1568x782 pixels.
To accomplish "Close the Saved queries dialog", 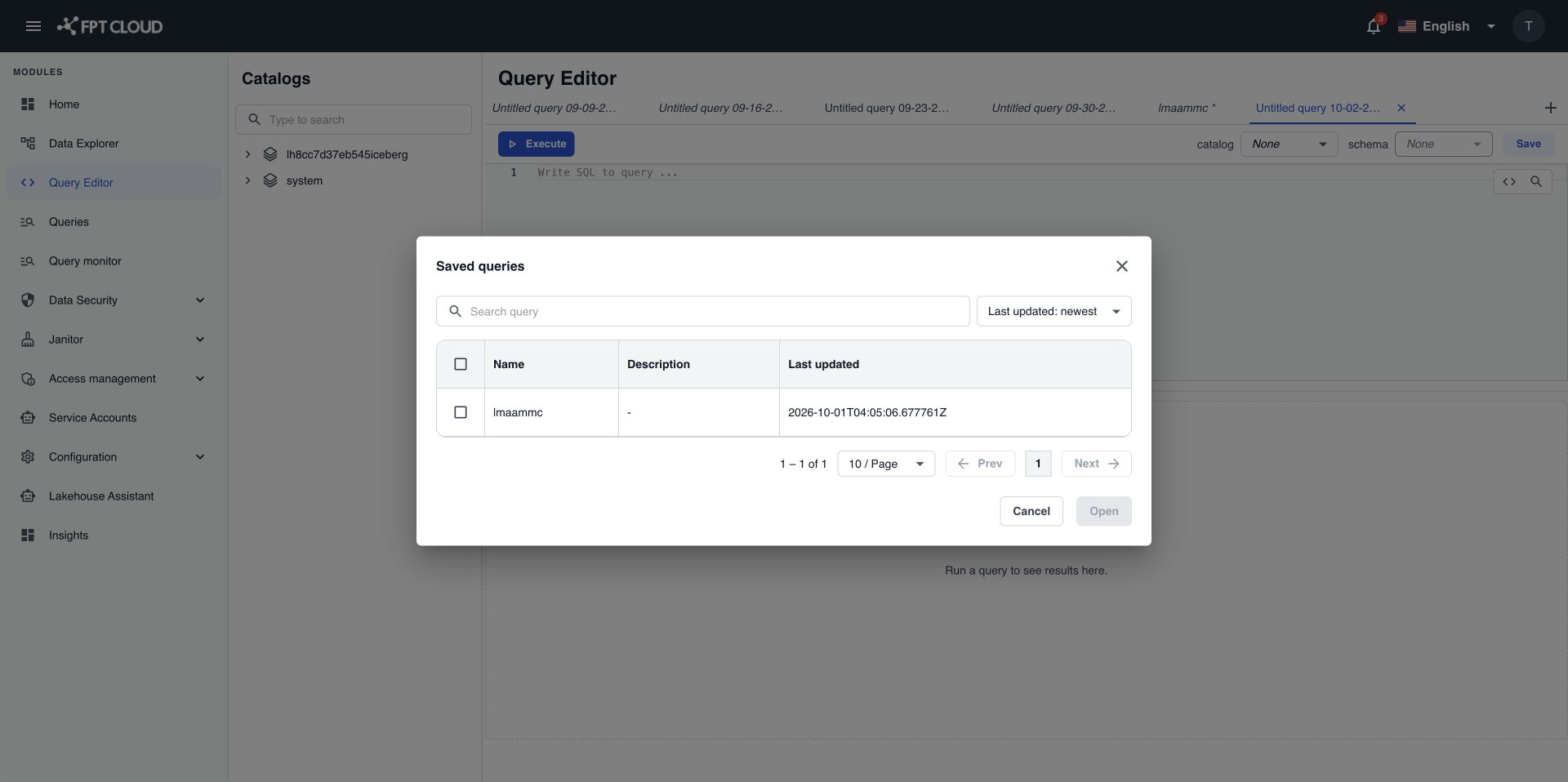I will (1121, 266).
